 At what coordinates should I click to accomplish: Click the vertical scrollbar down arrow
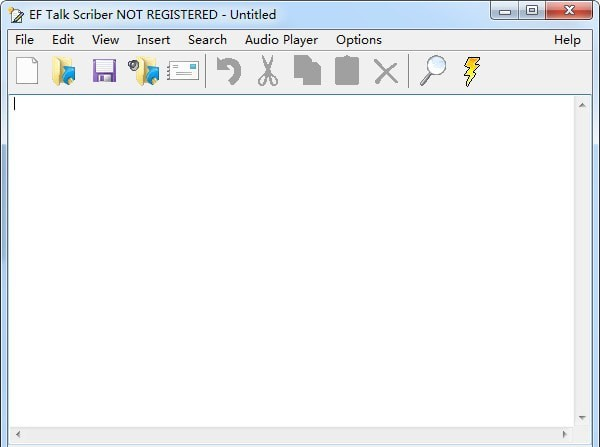point(582,418)
